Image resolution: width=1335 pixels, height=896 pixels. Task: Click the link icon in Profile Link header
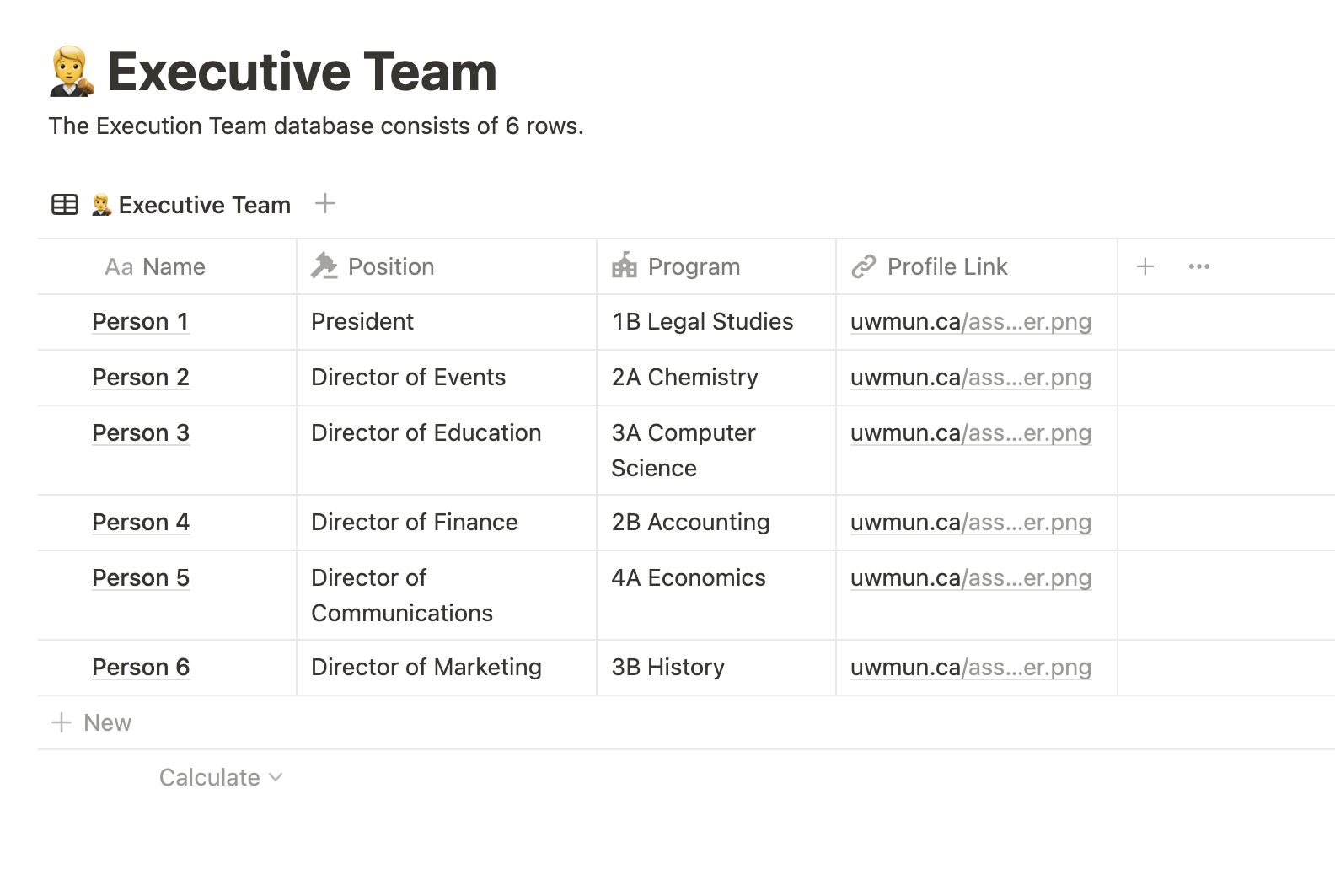tap(863, 266)
